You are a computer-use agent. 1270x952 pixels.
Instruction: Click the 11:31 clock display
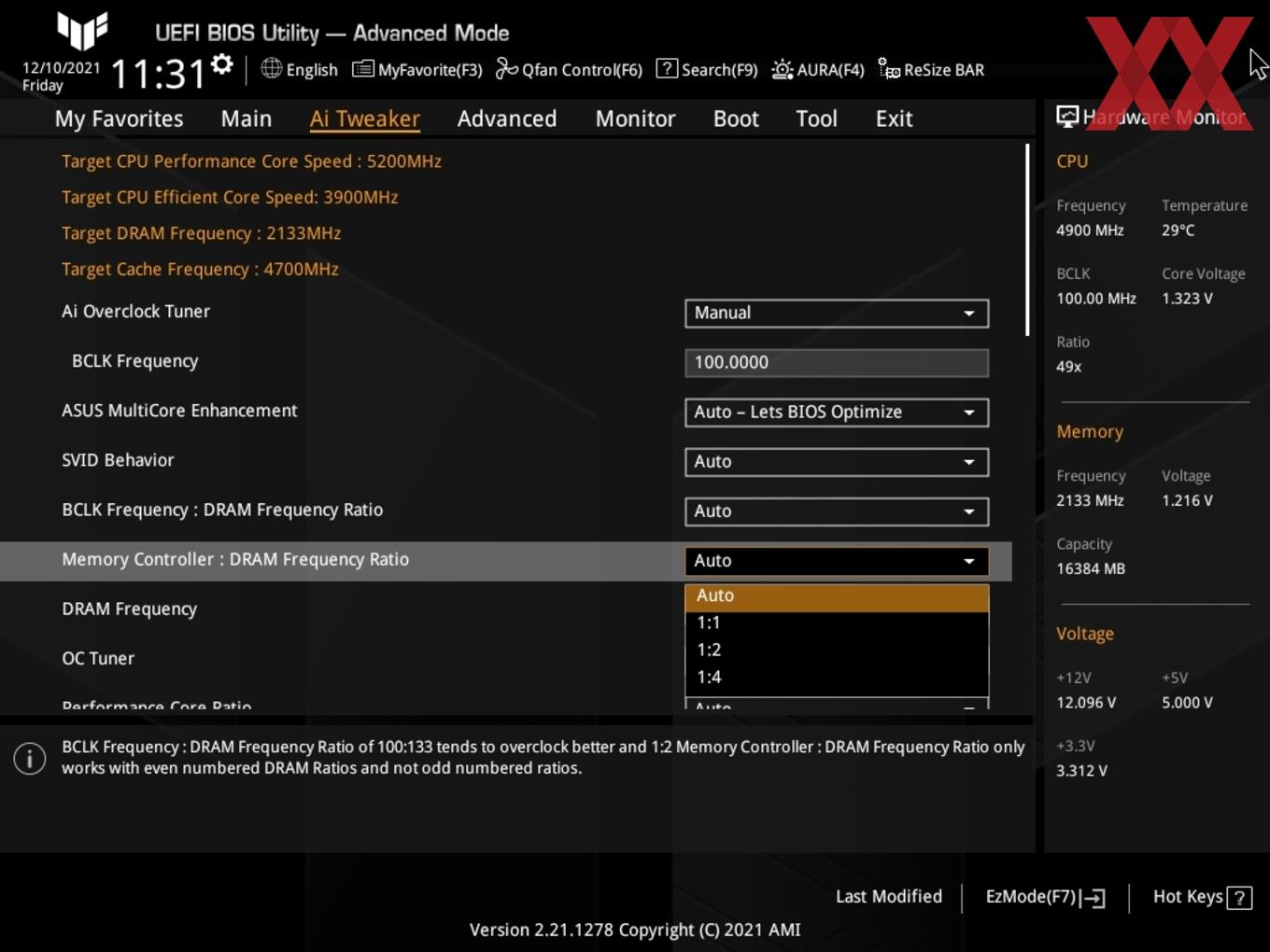[158, 74]
